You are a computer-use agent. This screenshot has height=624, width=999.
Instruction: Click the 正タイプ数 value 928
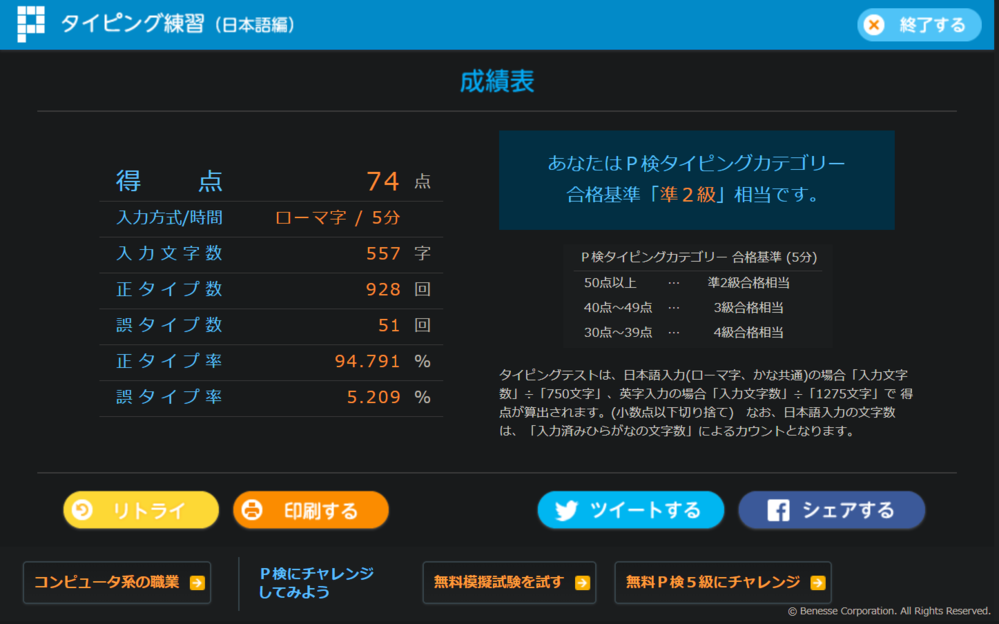coord(383,289)
